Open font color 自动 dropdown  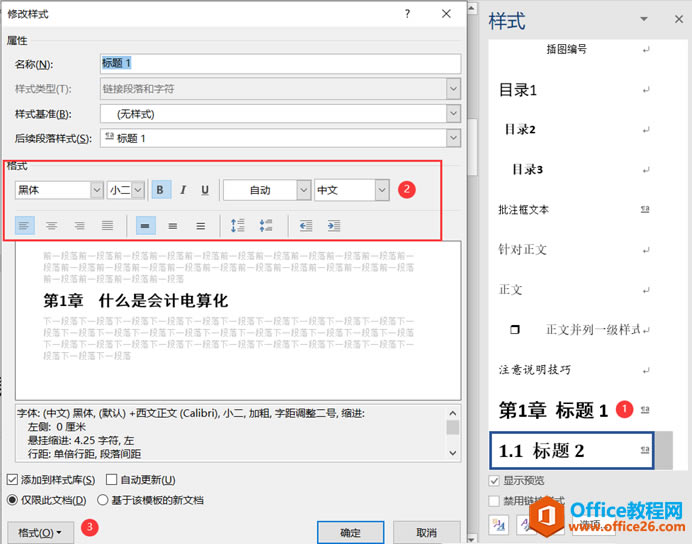303,190
